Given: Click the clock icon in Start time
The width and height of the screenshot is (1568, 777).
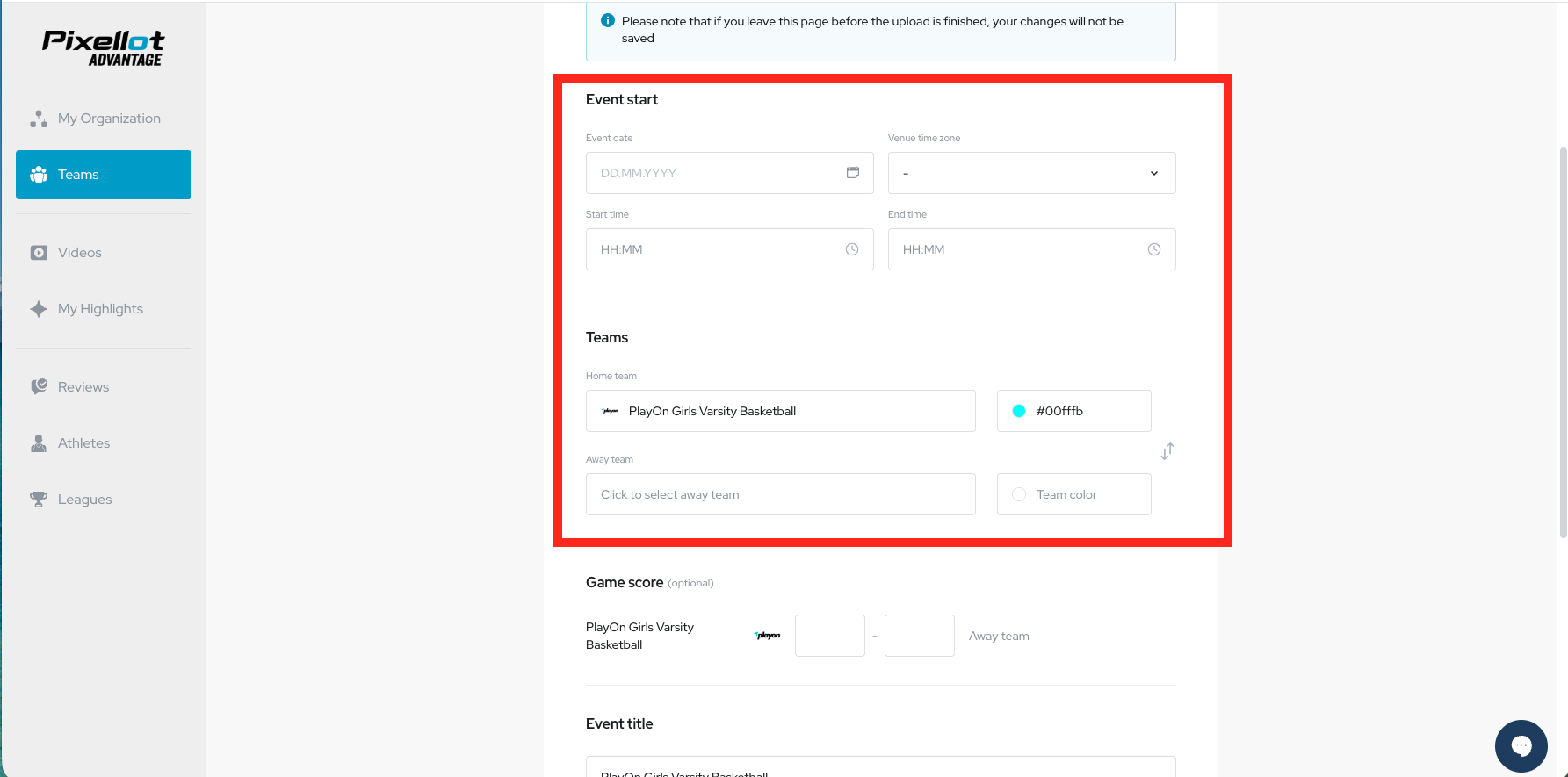Looking at the screenshot, I should pyautogui.click(x=851, y=249).
